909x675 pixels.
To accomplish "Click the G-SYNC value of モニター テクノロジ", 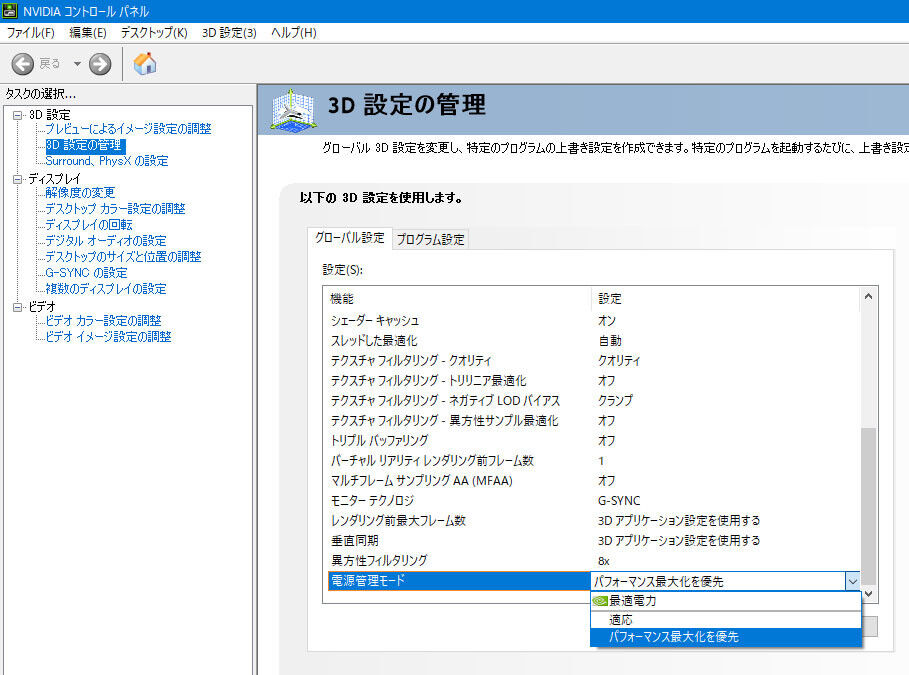I will 619,501.
